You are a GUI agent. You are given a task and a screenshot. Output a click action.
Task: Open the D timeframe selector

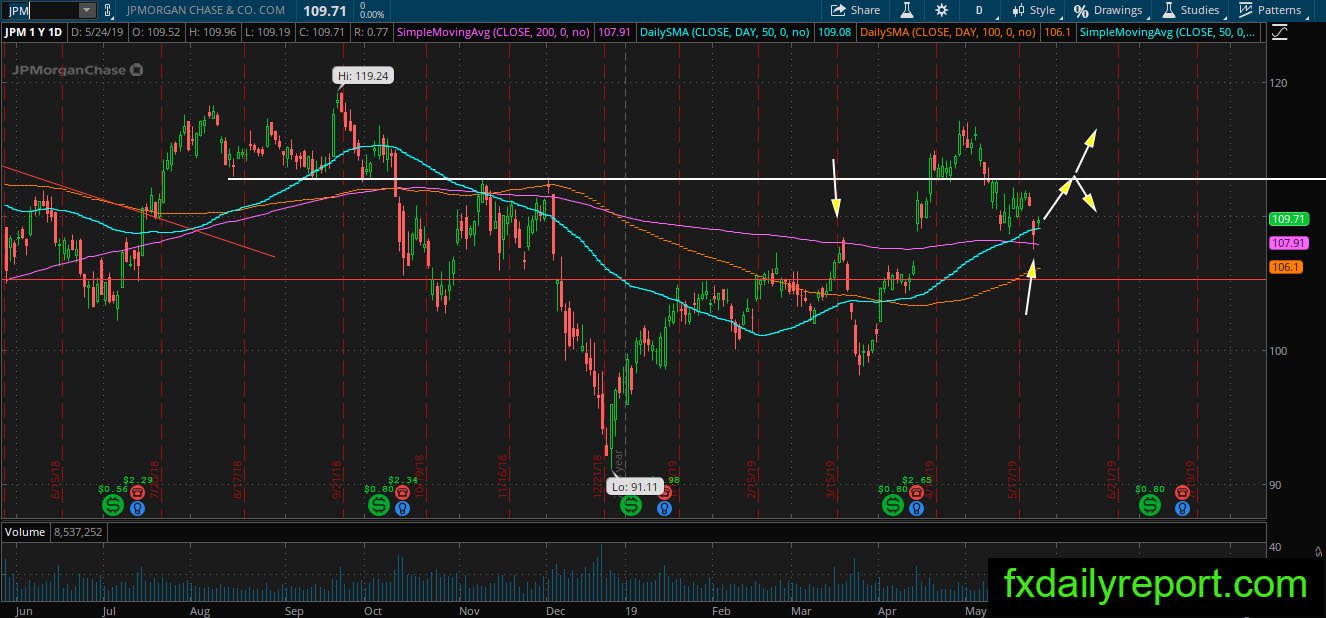(979, 10)
